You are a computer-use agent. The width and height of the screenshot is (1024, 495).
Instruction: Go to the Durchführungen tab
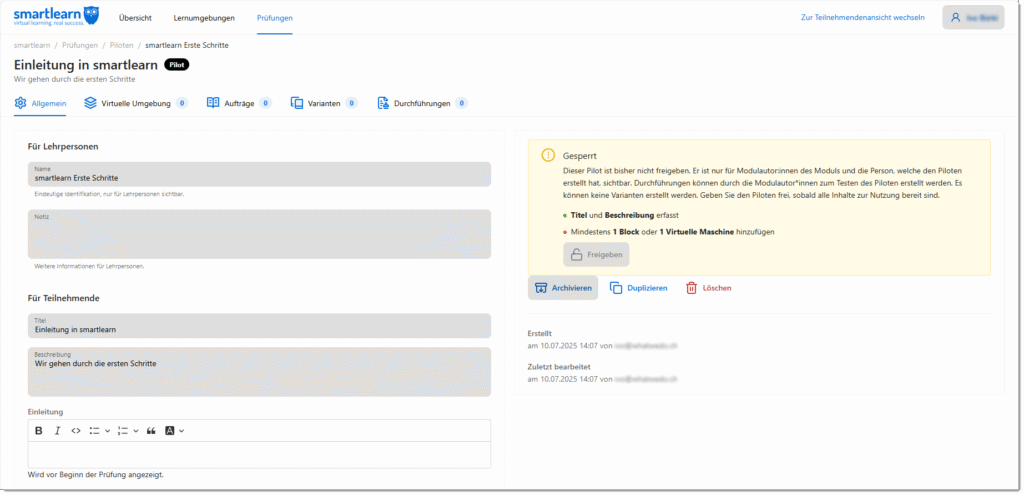coord(421,103)
